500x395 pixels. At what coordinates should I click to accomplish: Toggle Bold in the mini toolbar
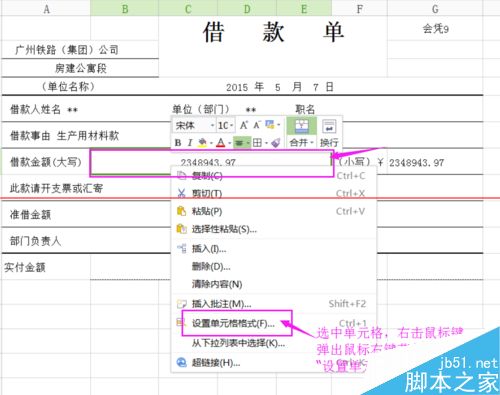[178, 143]
